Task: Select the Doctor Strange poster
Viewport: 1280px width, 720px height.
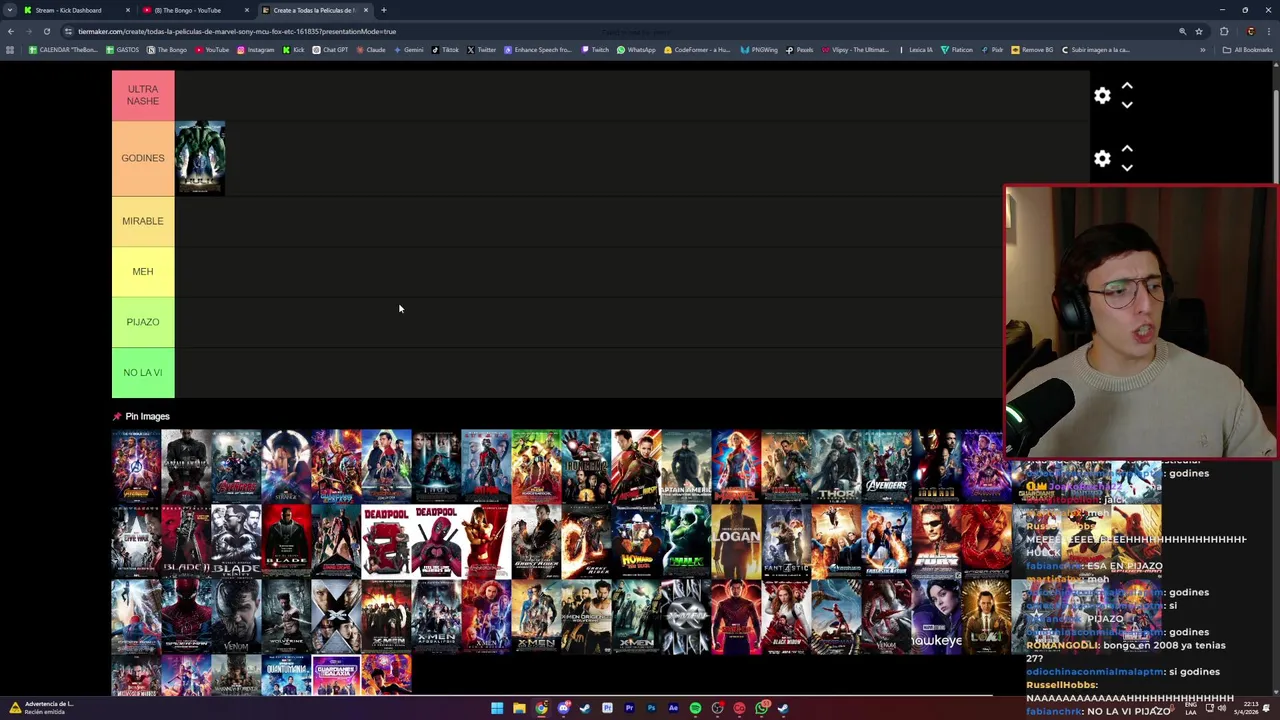Action: 286,467
